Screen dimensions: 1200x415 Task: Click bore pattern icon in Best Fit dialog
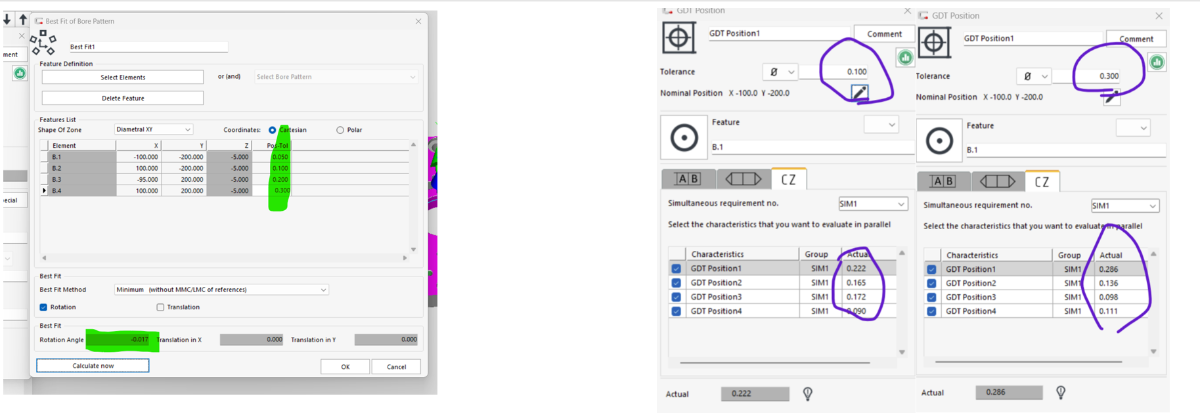click(42, 42)
